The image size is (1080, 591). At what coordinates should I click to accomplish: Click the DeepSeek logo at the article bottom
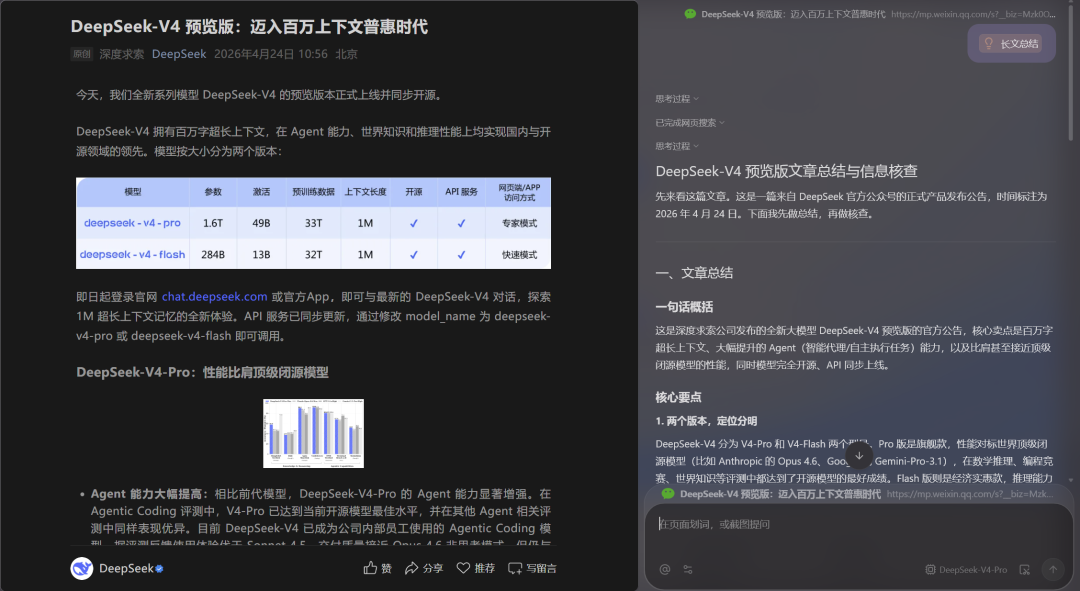click(80, 567)
